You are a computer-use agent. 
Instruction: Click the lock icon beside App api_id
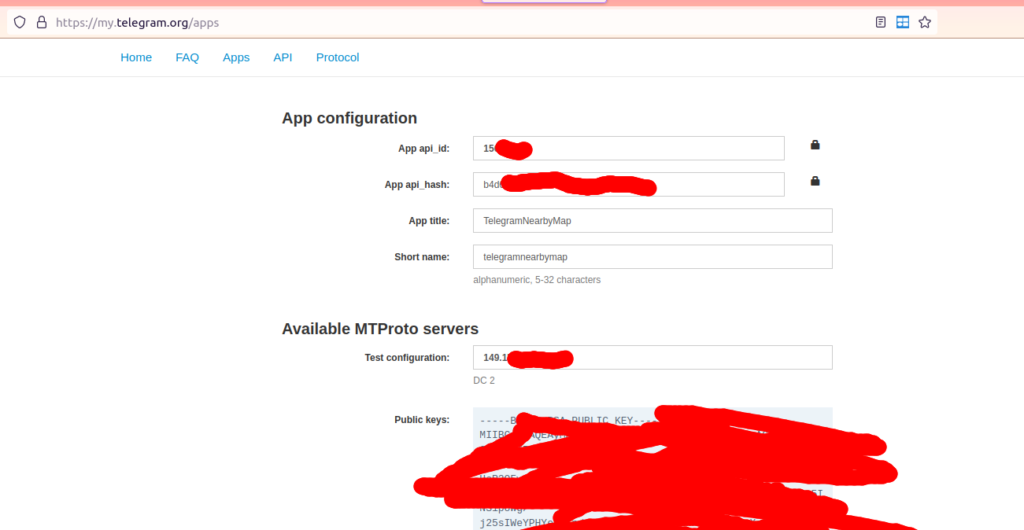tap(815, 145)
